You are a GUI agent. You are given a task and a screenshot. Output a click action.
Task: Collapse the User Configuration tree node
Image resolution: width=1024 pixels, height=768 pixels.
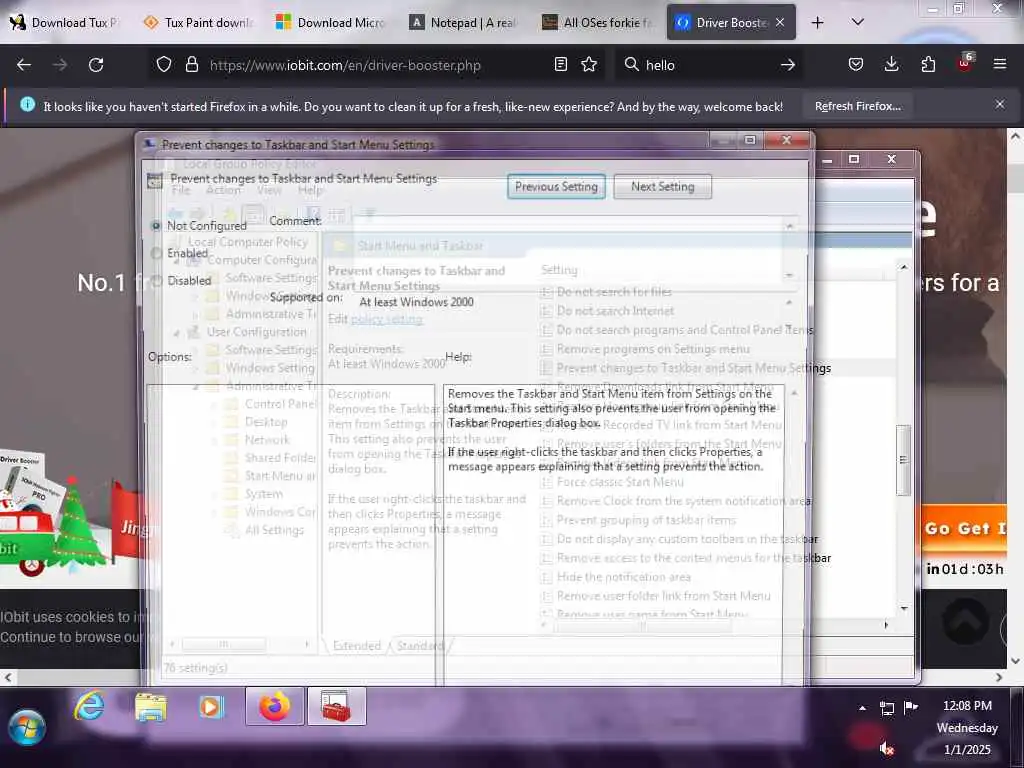tap(176, 332)
